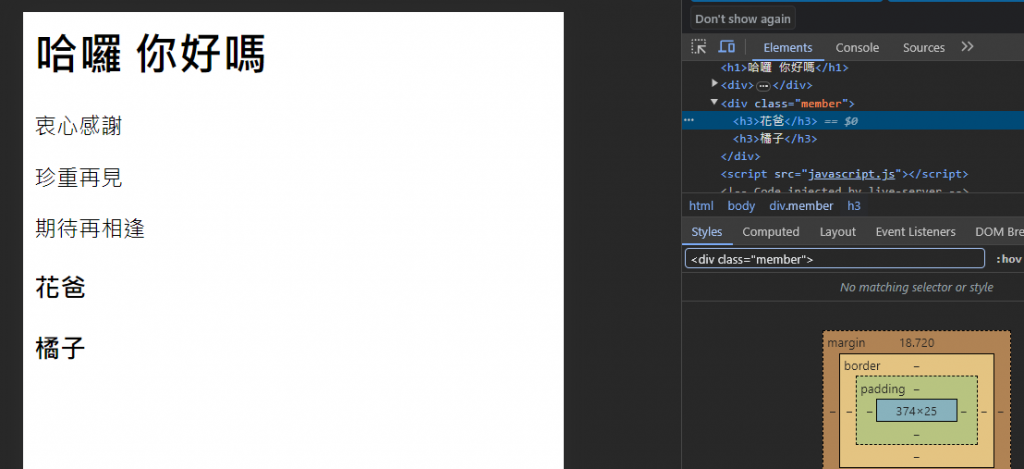Switch to the Console tab
Image resolution: width=1024 pixels, height=469 pixels.
(x=857, y=48)
